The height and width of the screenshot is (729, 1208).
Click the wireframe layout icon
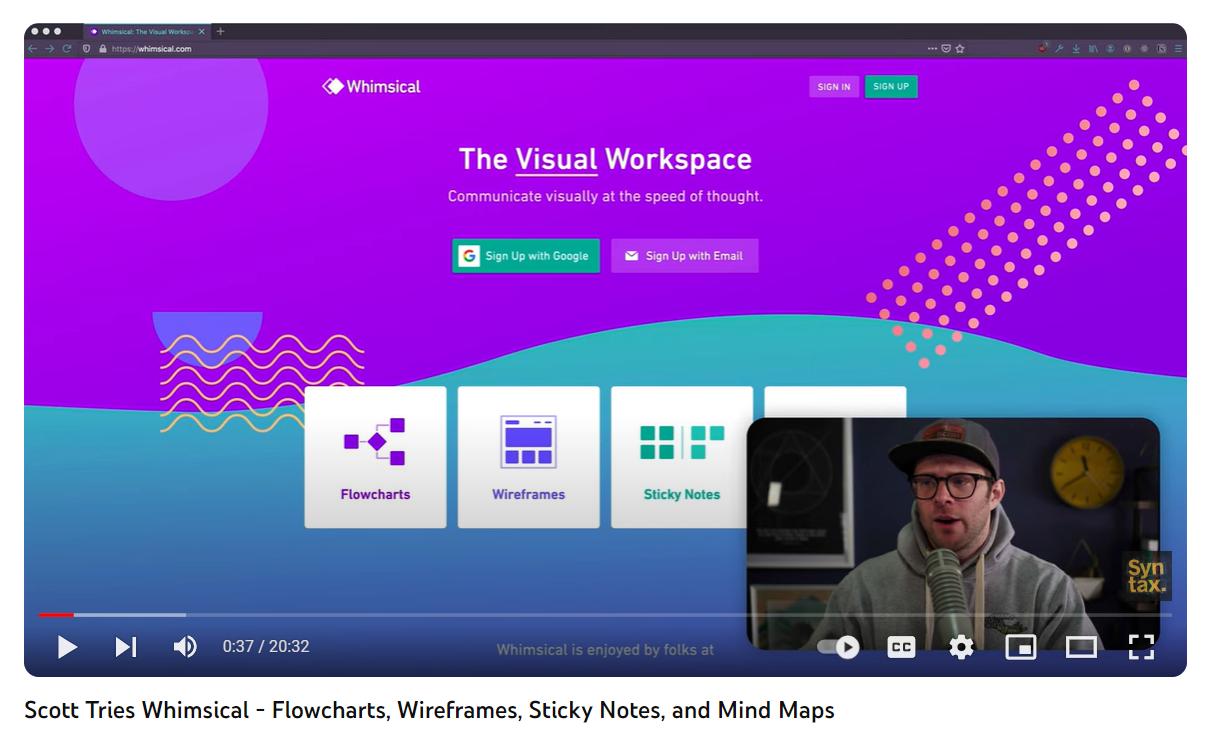528,441
